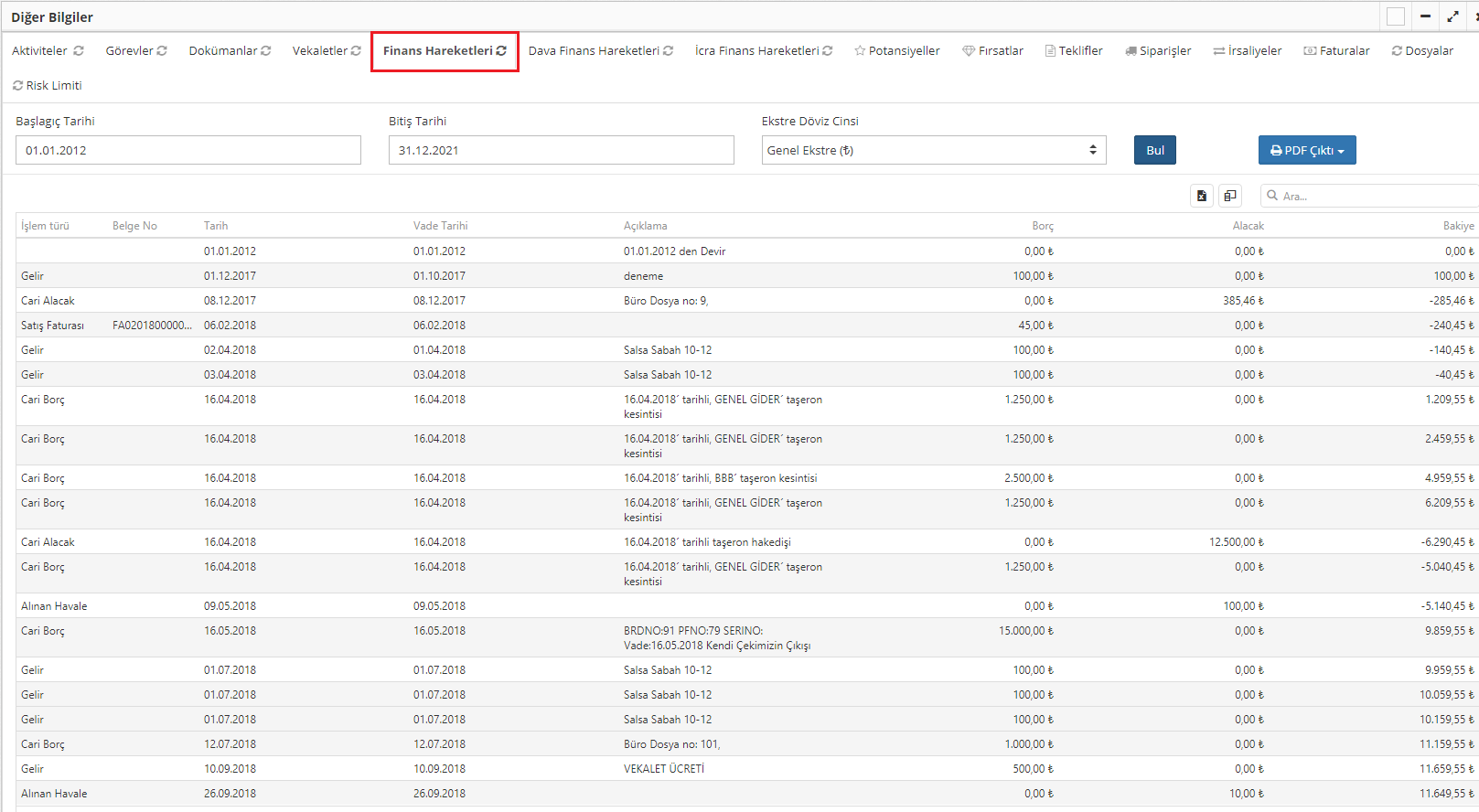This screenshot has width=1479, height=812.
Task: Open the Teklifler tab
Action: pyautogui.click(x=1074, y=51)
